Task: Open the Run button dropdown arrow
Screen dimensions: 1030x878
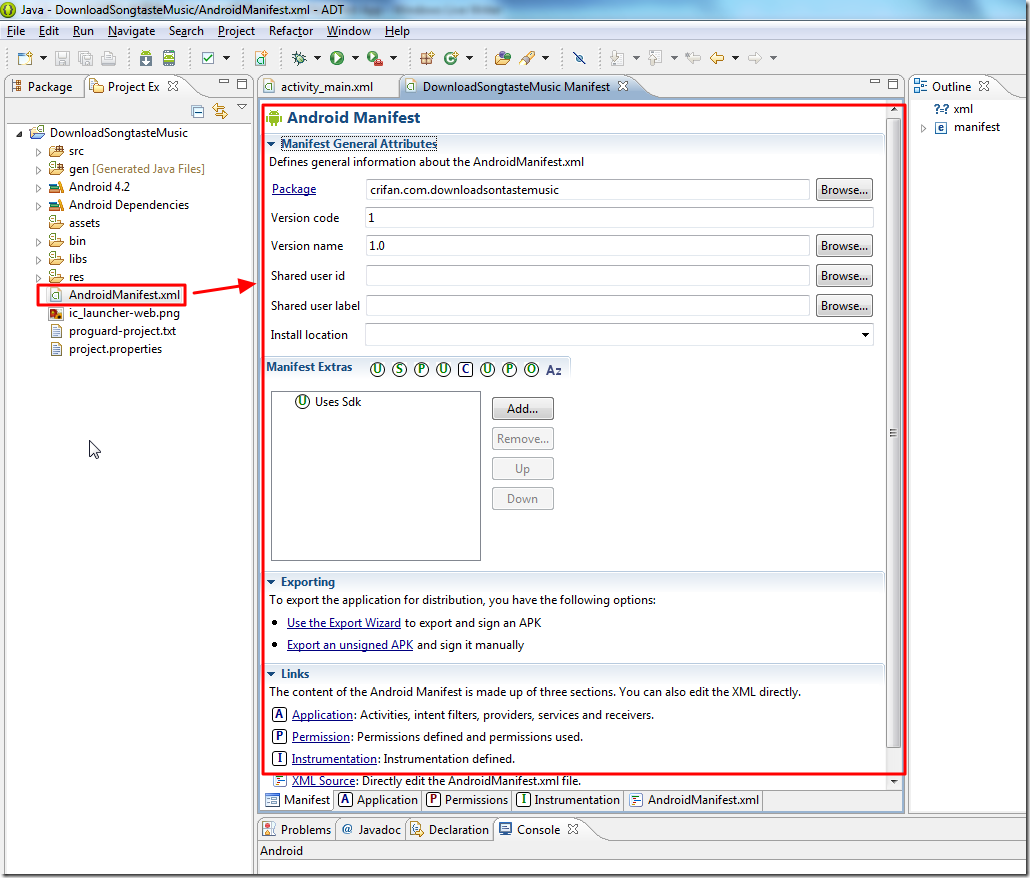Action: [x=355, y=58]
